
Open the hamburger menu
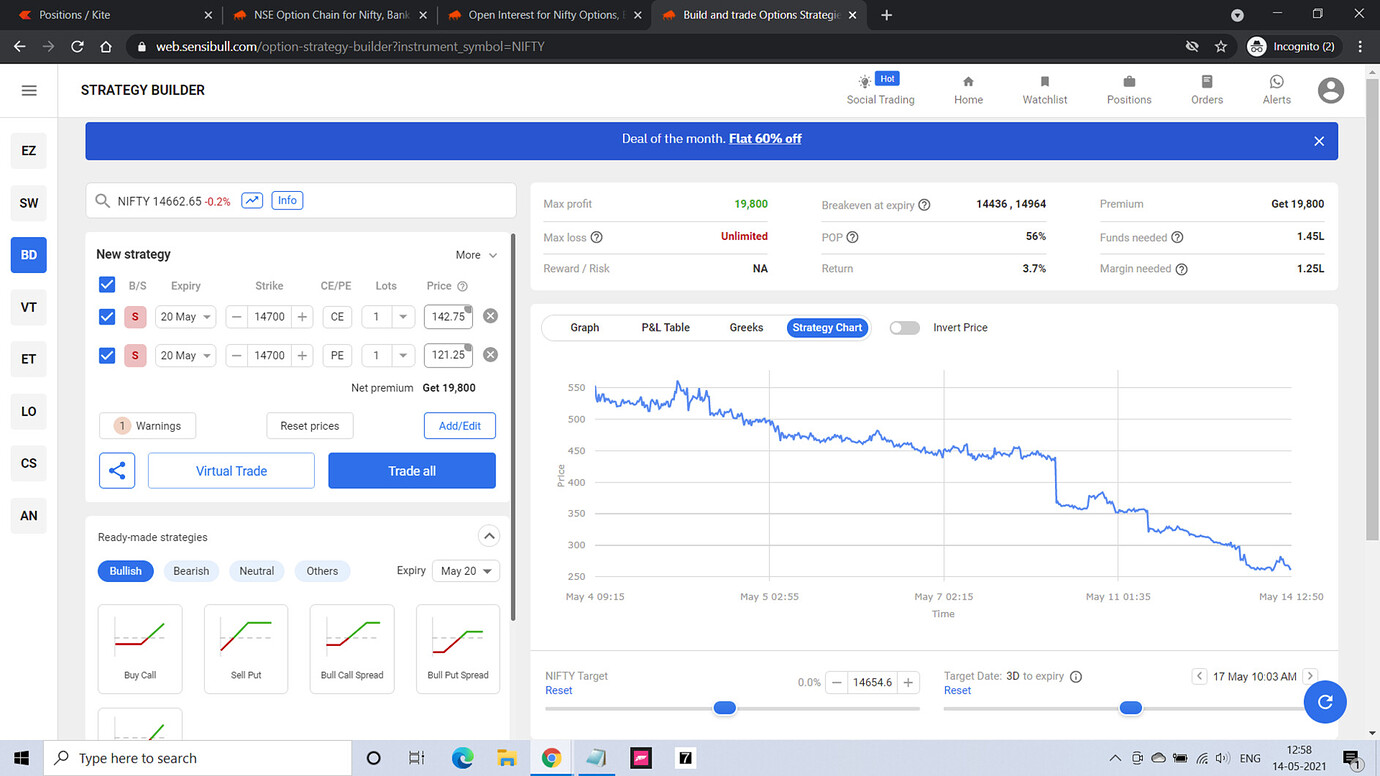coord(29,90)
